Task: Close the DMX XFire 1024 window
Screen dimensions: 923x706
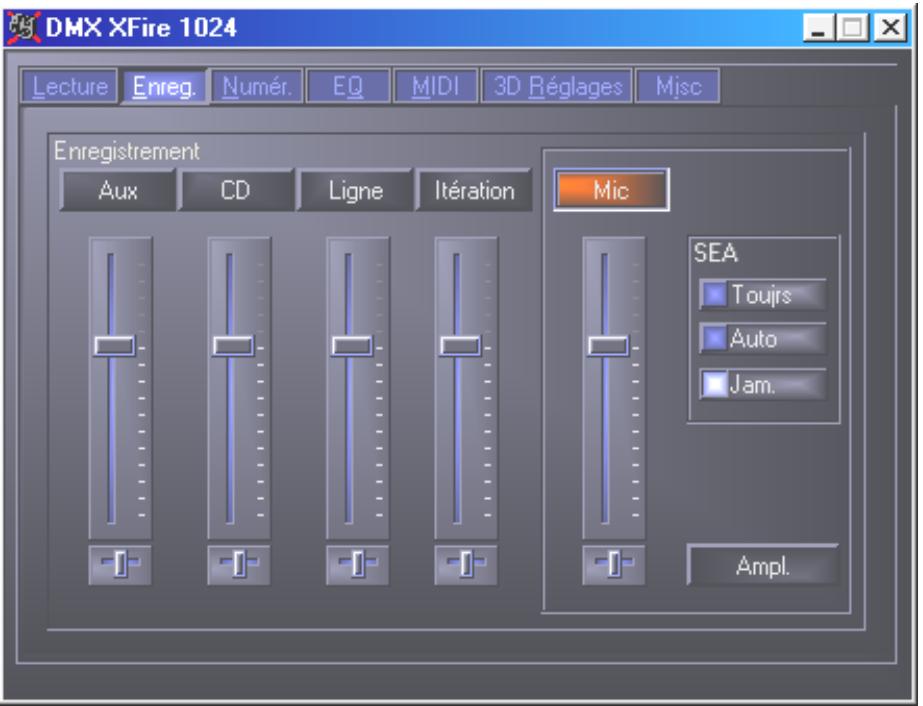Action: click(890, 28)
